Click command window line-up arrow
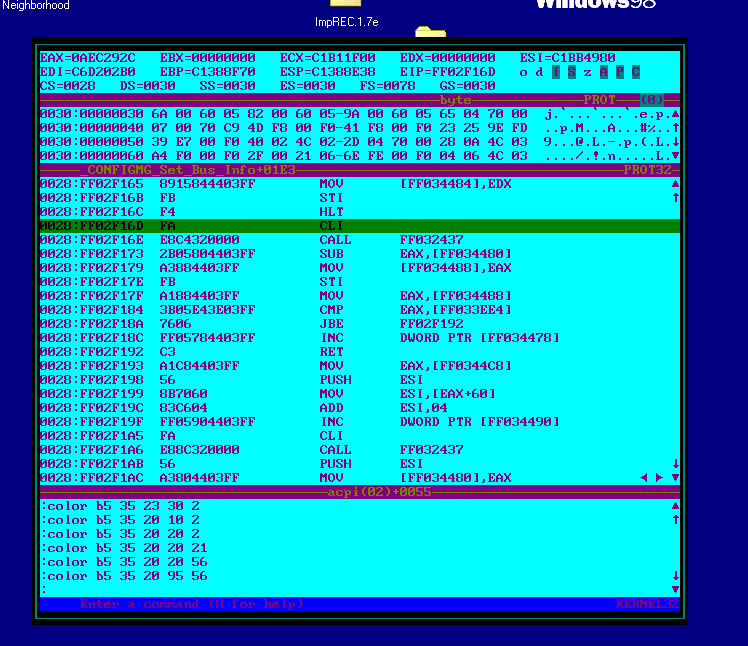The height and width of the screenshot is (646, 748). pos(675,520)
